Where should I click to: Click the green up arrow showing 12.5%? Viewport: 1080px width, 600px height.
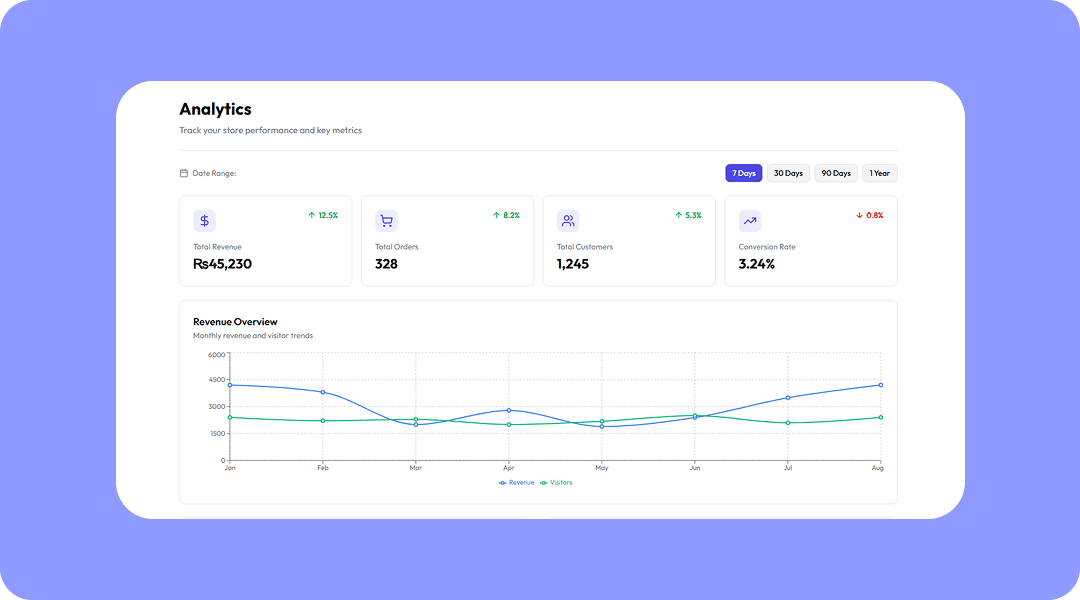click(x=312, y=214)
